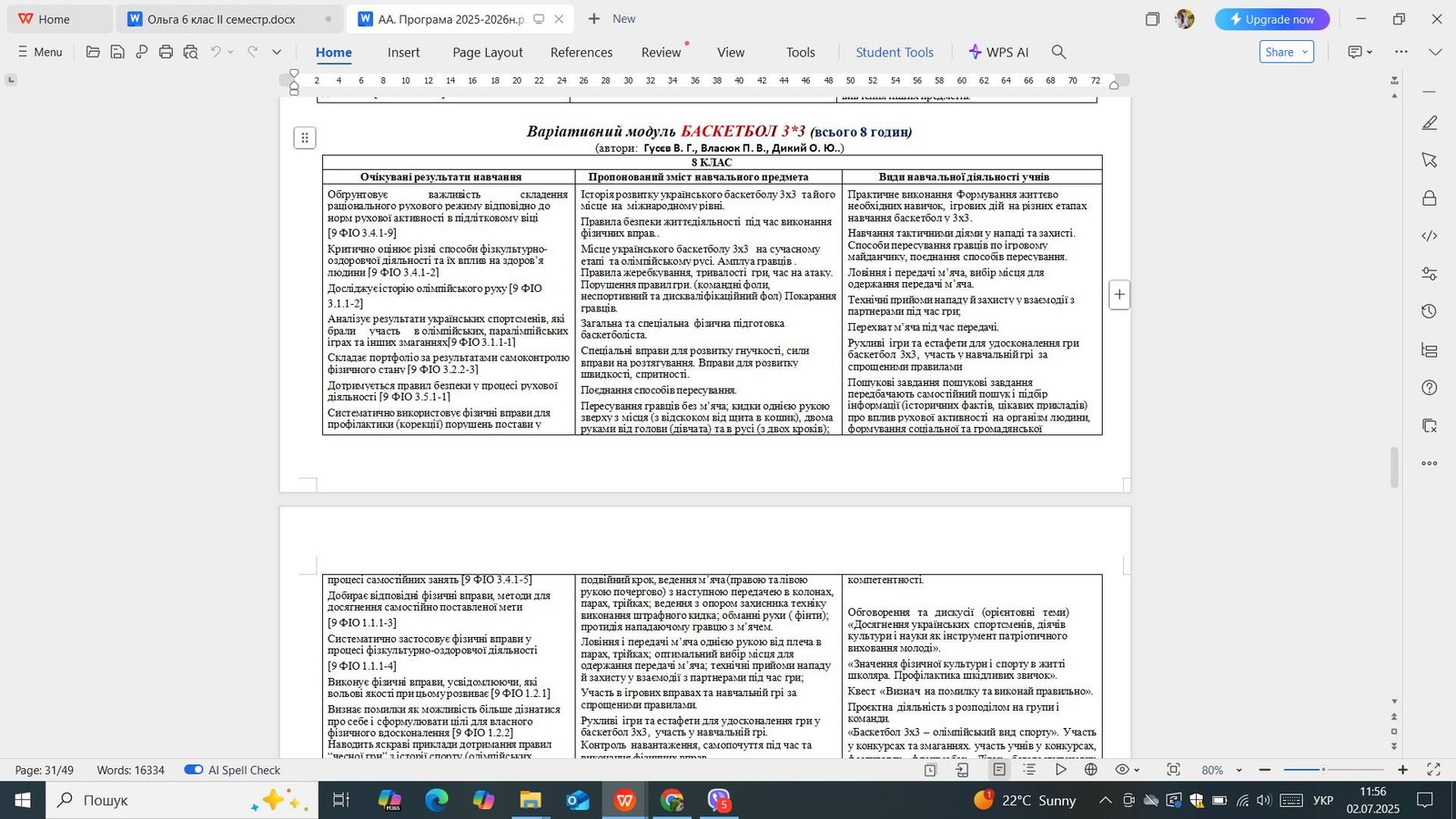Image resolution: width=1456 pixels, height=819 pixels.
Task: Show hidden system tray icons chevron
Action: click(1105, 800)
